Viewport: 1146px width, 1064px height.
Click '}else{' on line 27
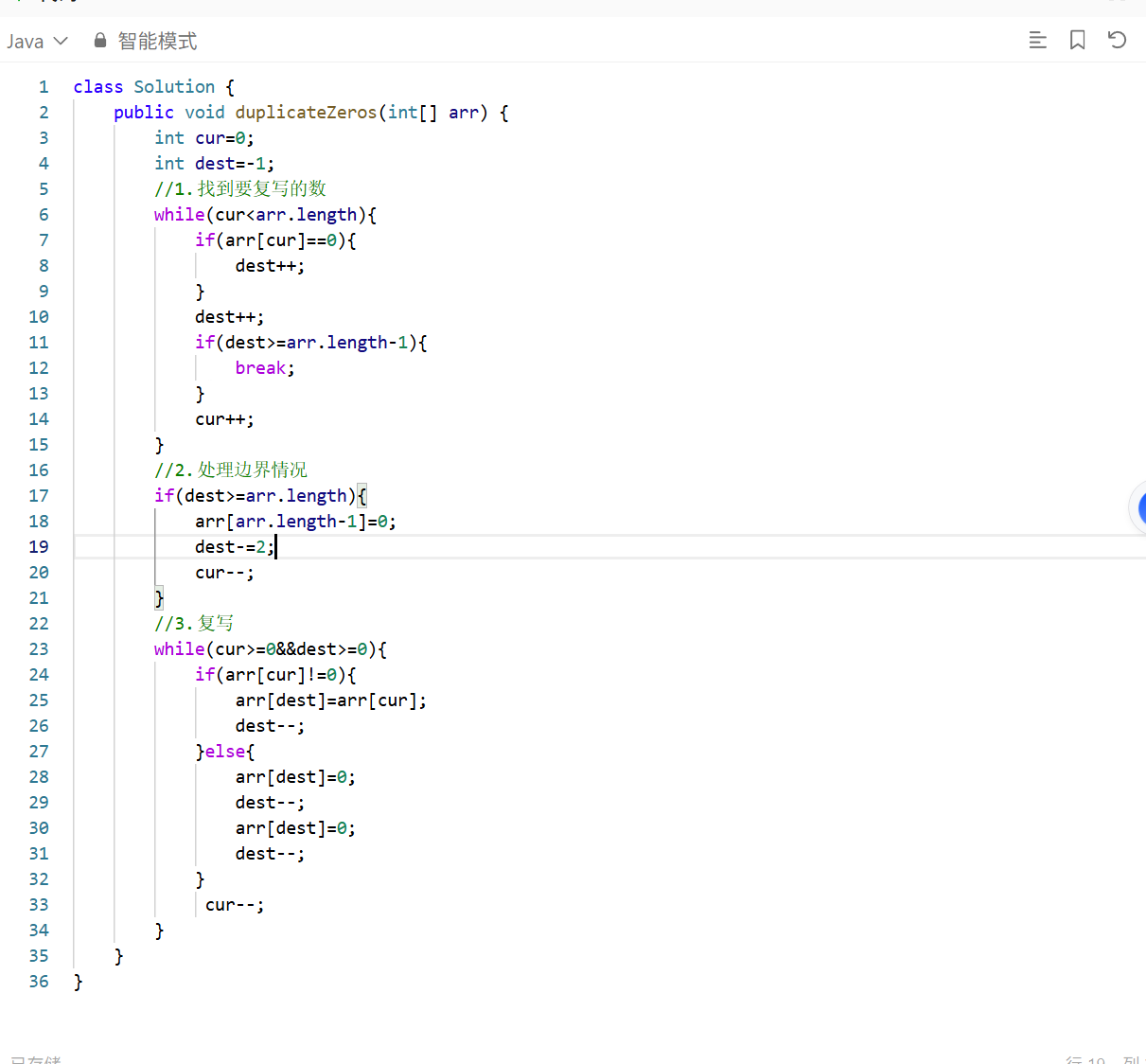click(x=225, y=752)
